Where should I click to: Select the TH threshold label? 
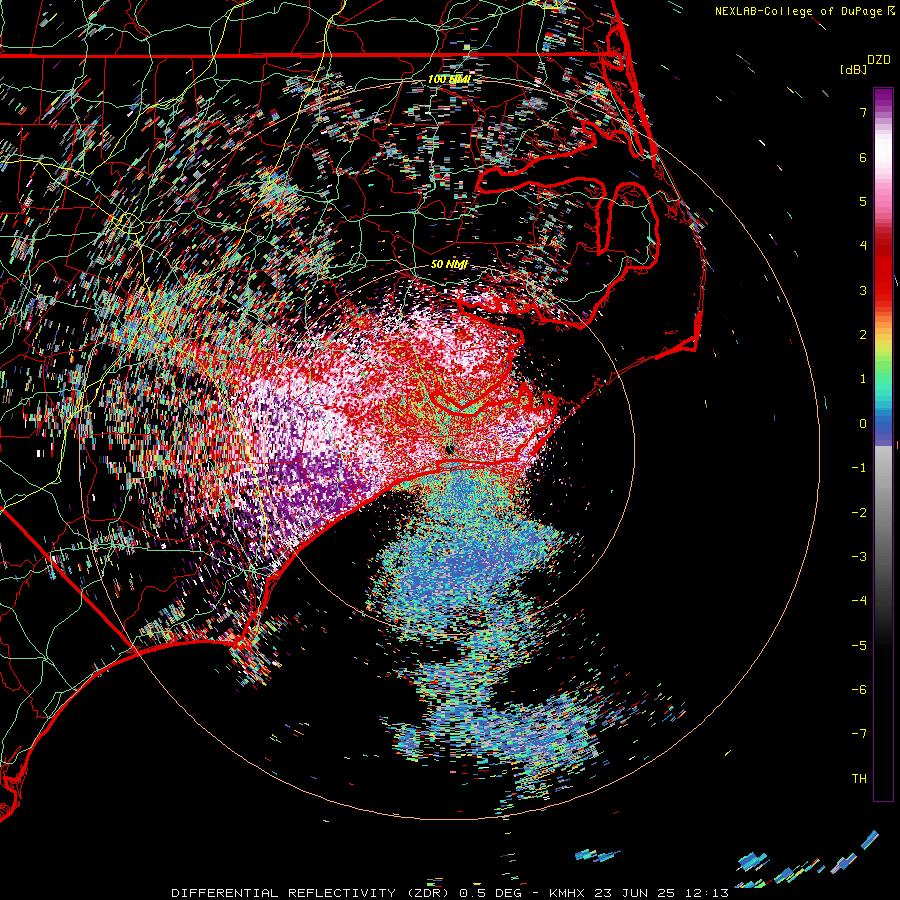pyautogui.click(x=859, y=779)
